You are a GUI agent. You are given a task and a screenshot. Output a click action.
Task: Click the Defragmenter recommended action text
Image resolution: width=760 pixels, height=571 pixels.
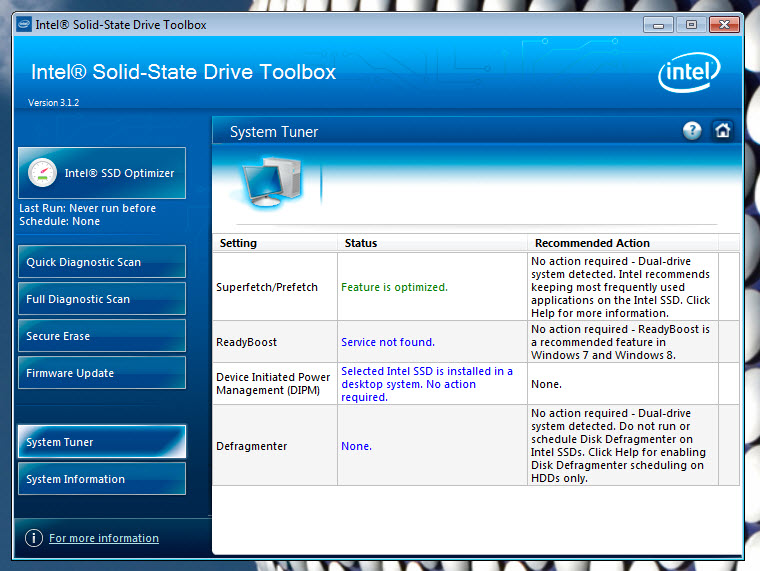[618, 445]
